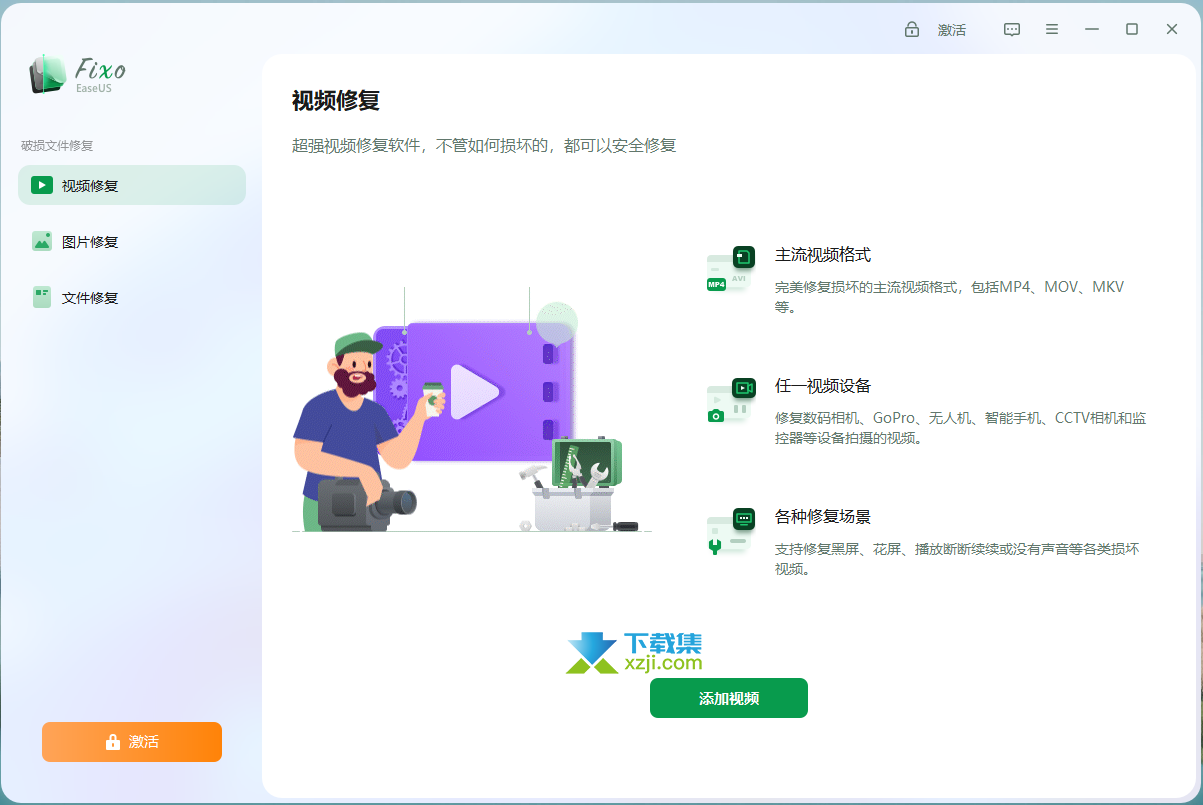The width and height of the screenshot is (1203, 805).
Task: Open the hamburger menu icon
Action: pyautogui.click(x=1052, y=30)
